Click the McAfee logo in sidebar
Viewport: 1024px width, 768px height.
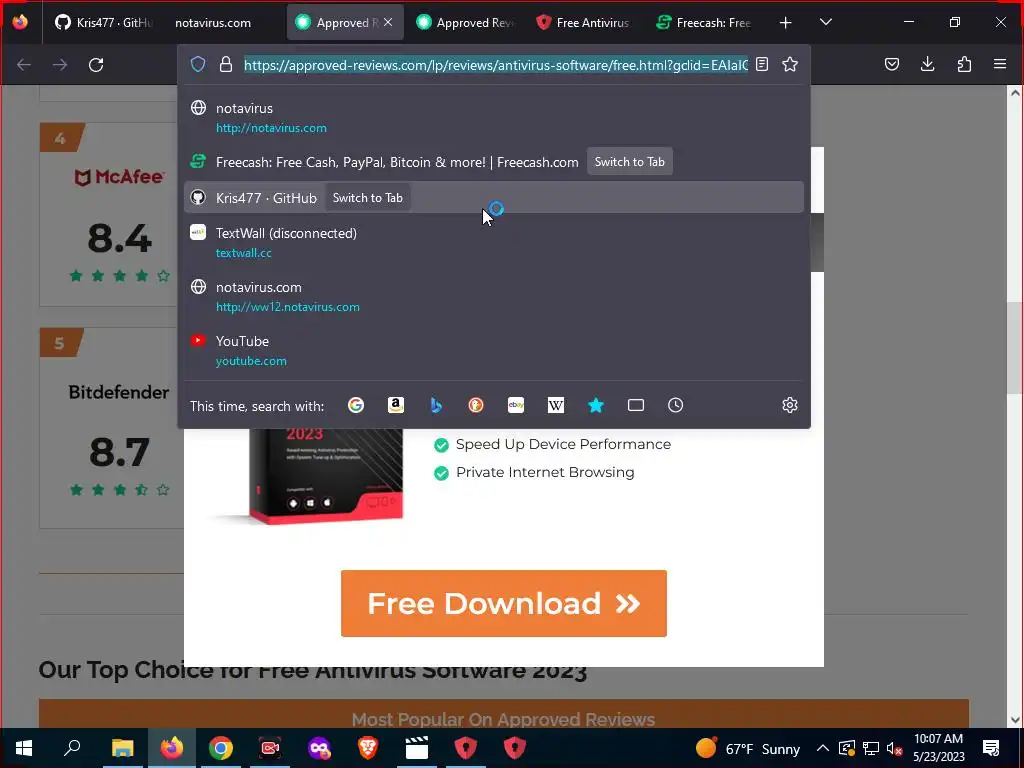coord(119,176)
